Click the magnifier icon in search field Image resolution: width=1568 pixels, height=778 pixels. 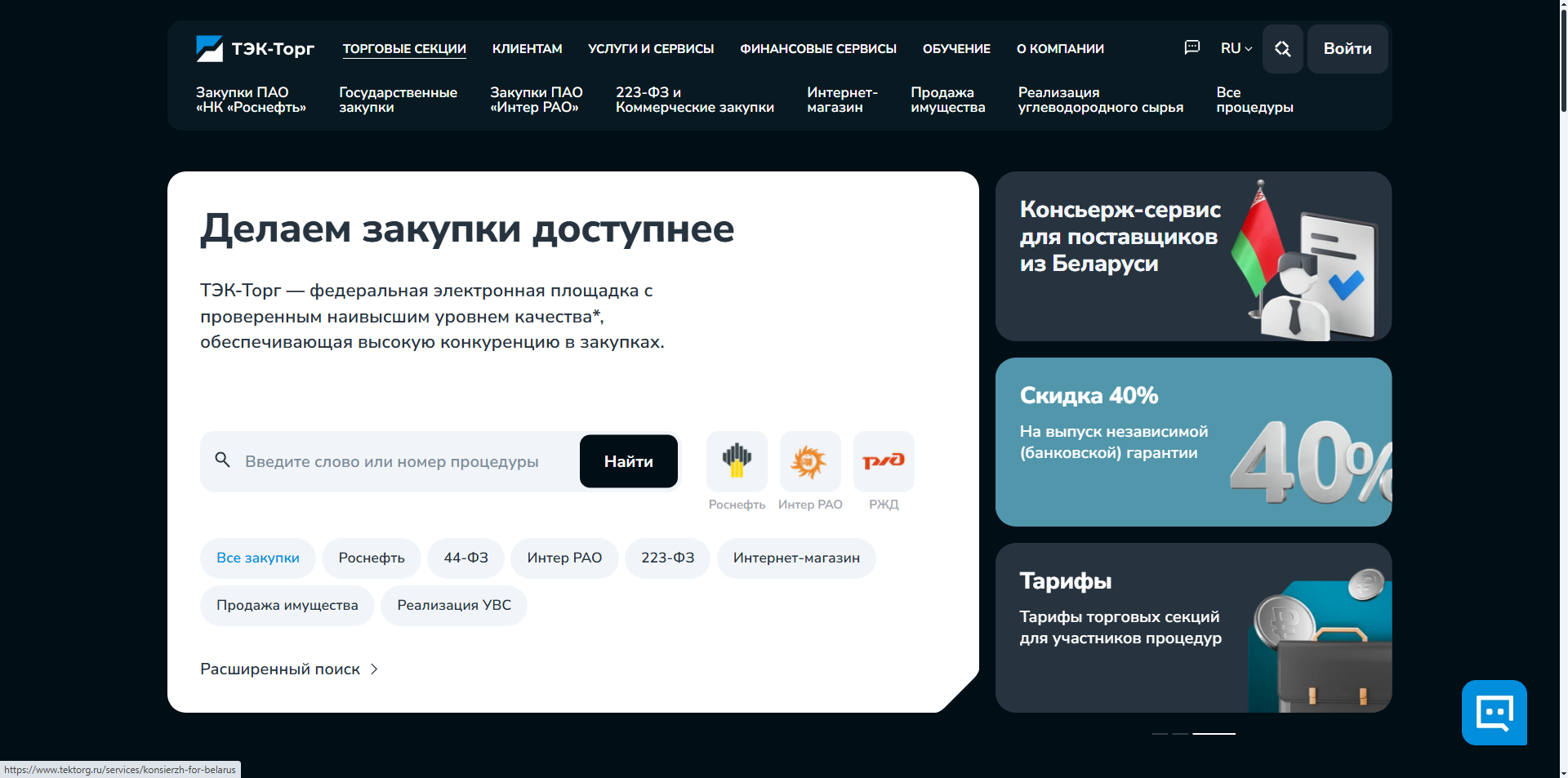[222, 460]
